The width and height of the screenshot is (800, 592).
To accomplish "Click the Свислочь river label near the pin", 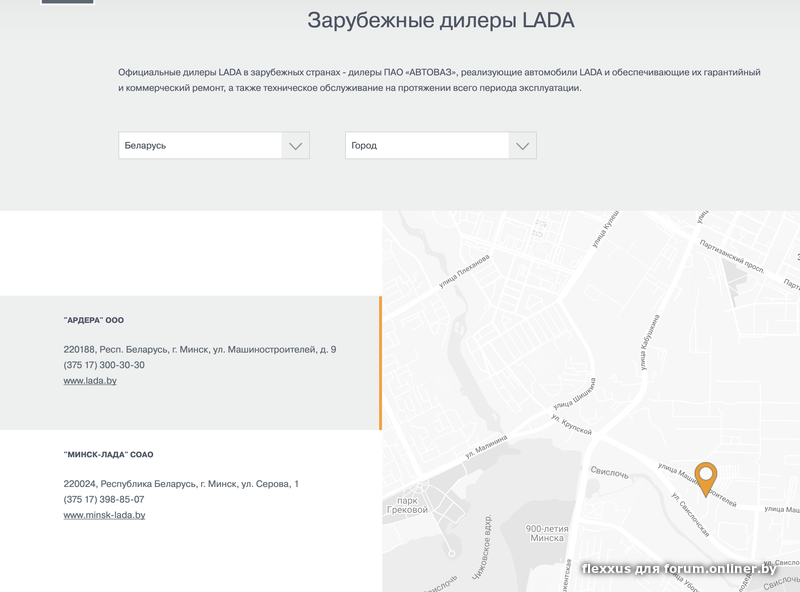I will [609, 472].
